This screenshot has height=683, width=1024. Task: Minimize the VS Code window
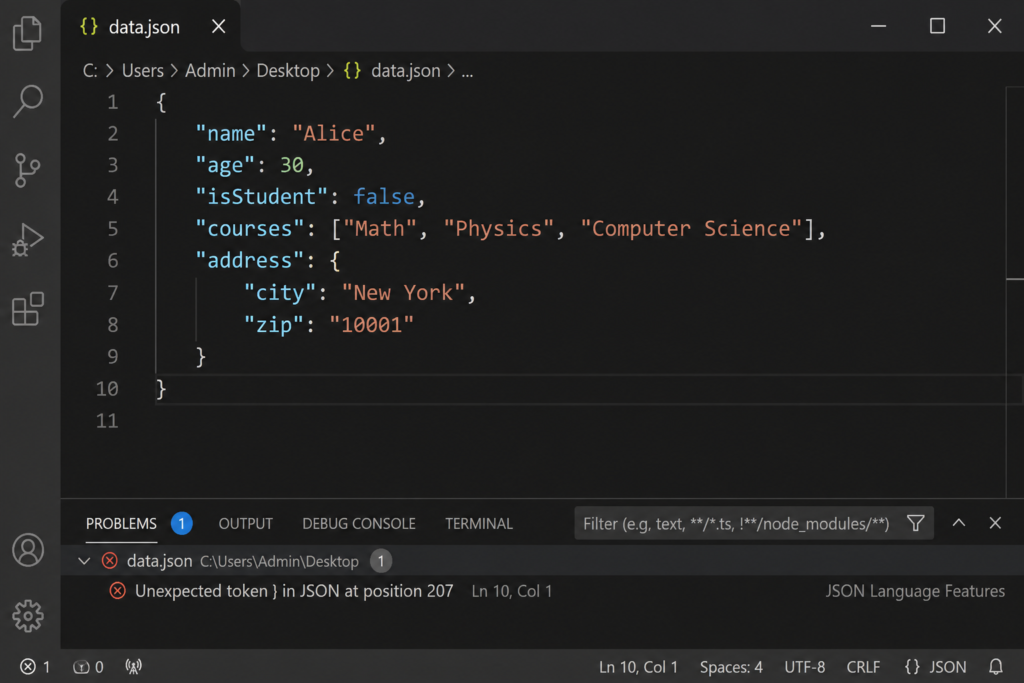tap(878, 26)
